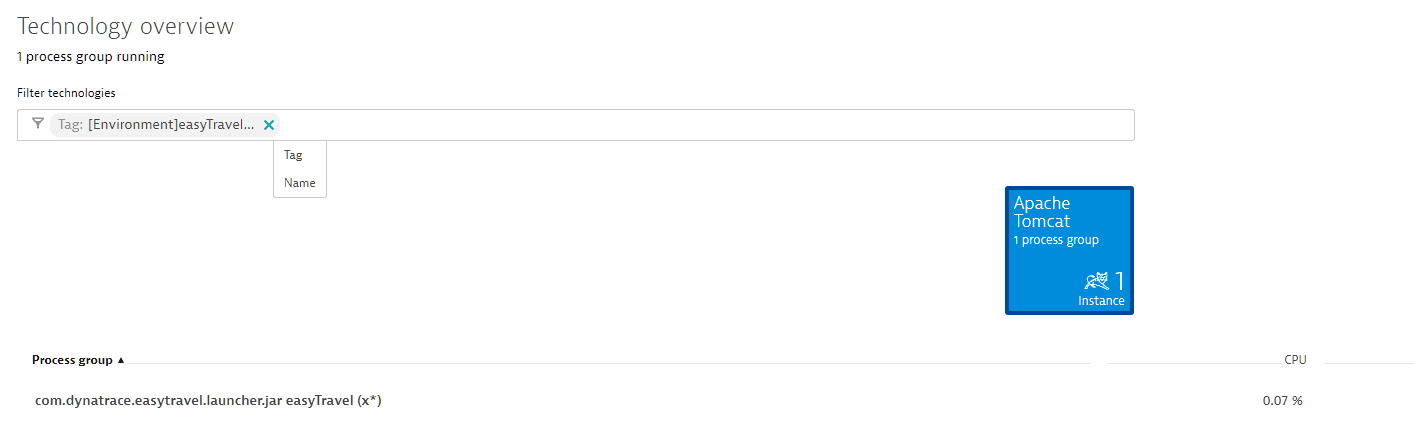1414x441 pixels.
Task: Click the Instance label in the Tomcat tile
Action: [x=1101, y=301]
